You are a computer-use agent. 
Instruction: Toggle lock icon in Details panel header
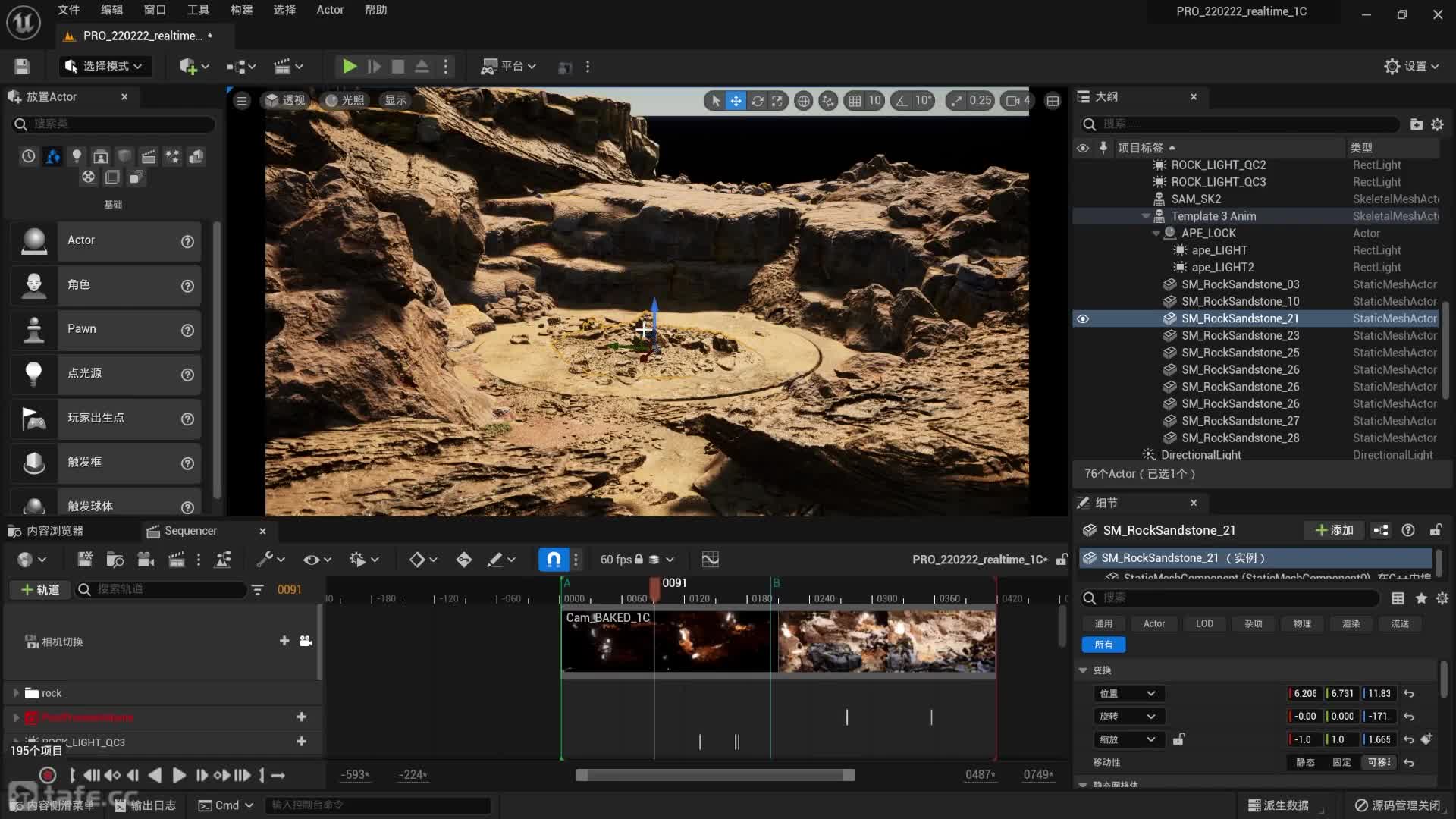(x=1436, y=530)
